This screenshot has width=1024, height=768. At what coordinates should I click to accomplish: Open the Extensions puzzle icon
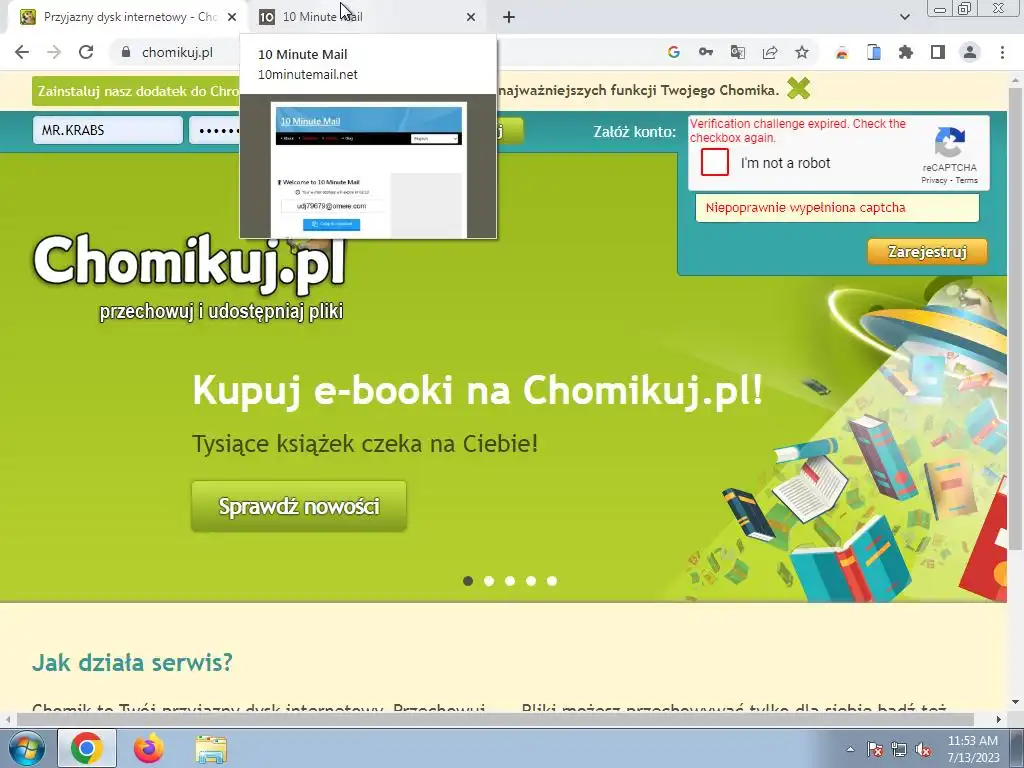[906, 52]
